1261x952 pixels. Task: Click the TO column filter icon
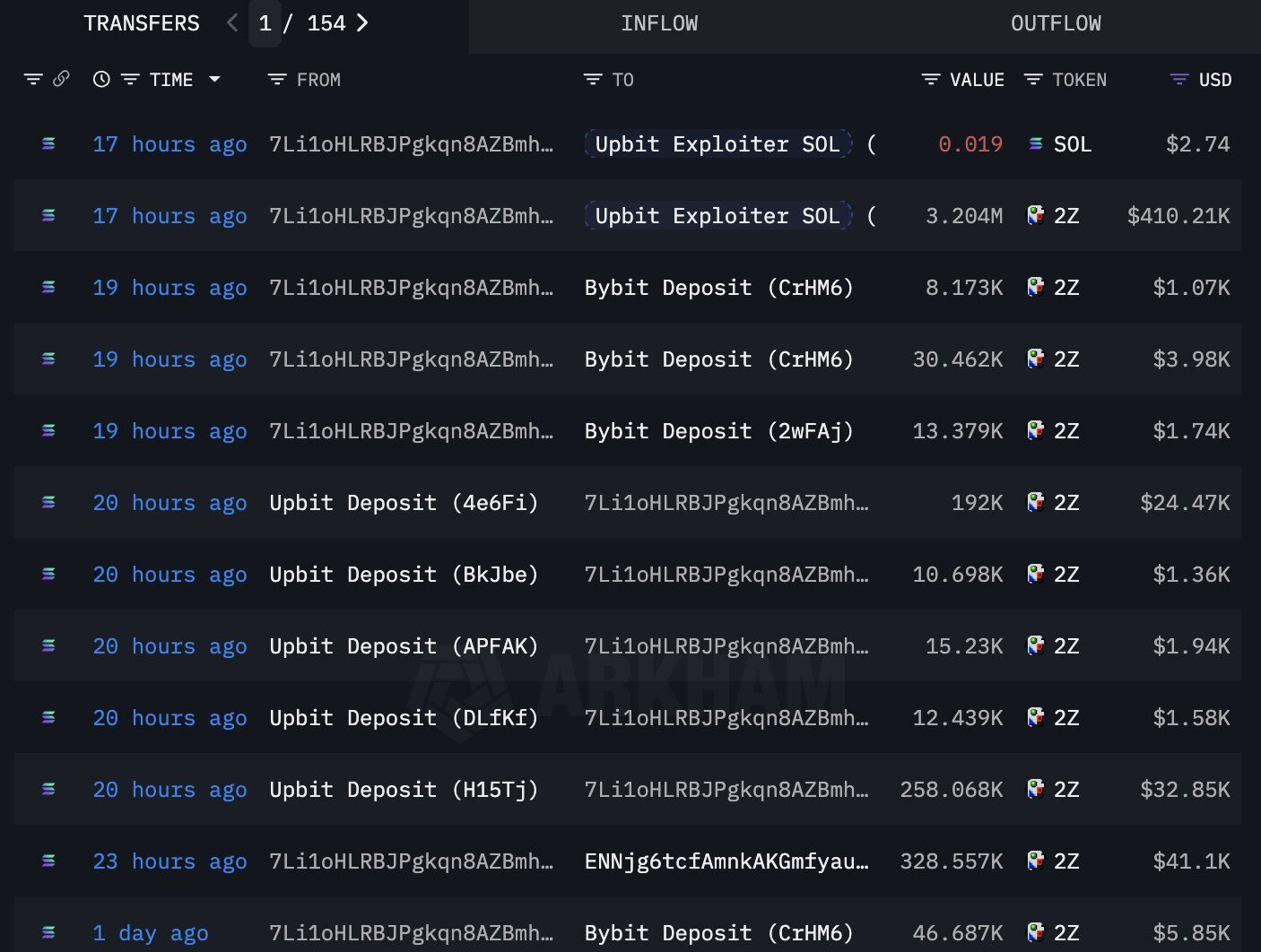tap(590, 79)
